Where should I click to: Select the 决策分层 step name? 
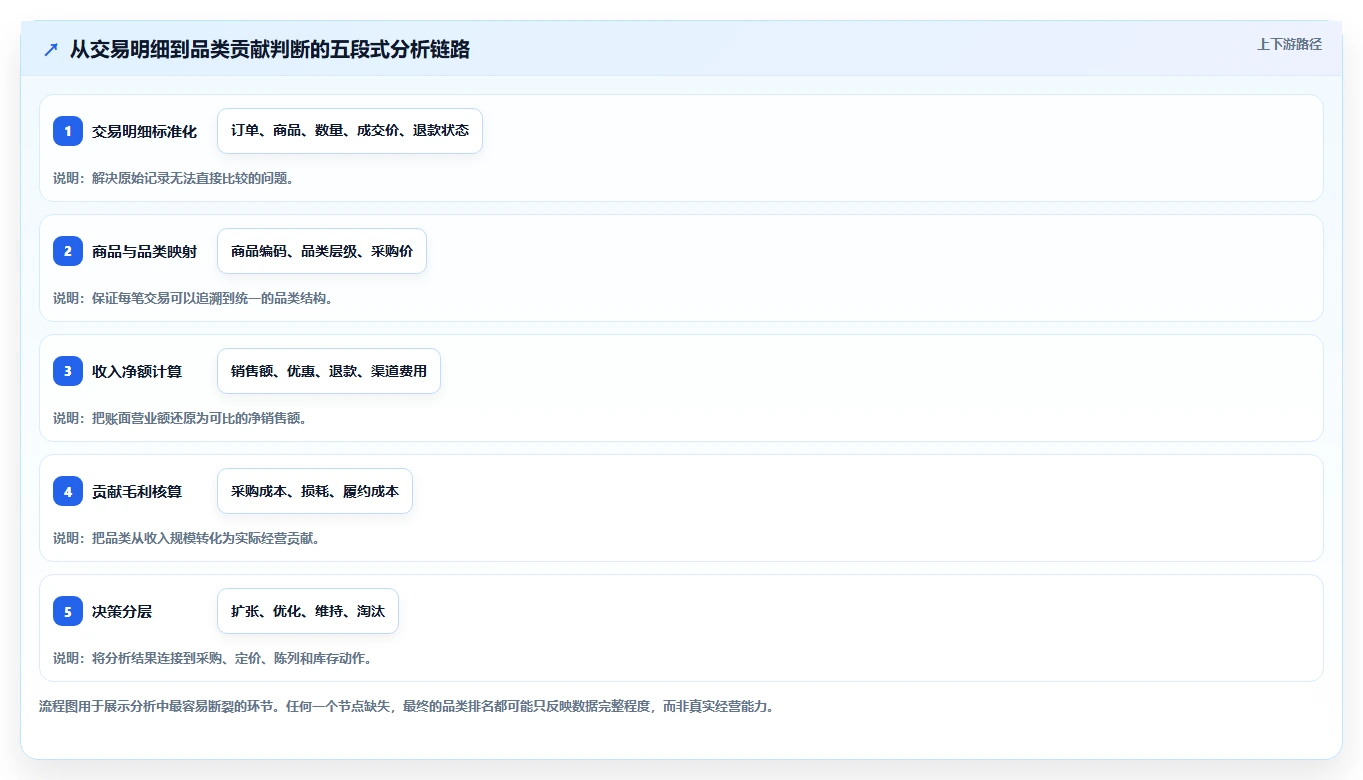(122, 611)
